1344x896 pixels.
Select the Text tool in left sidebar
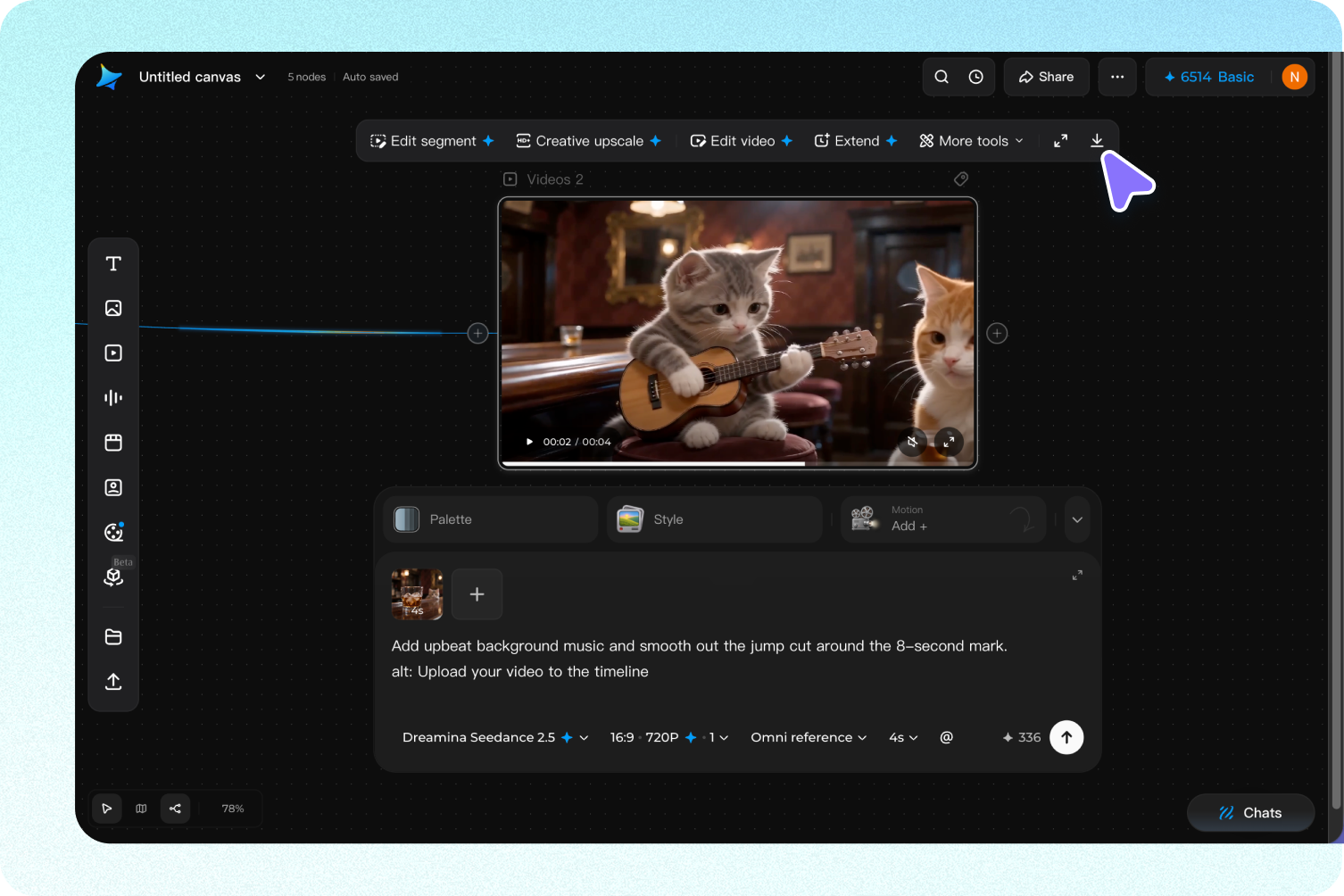coord(113,263)
